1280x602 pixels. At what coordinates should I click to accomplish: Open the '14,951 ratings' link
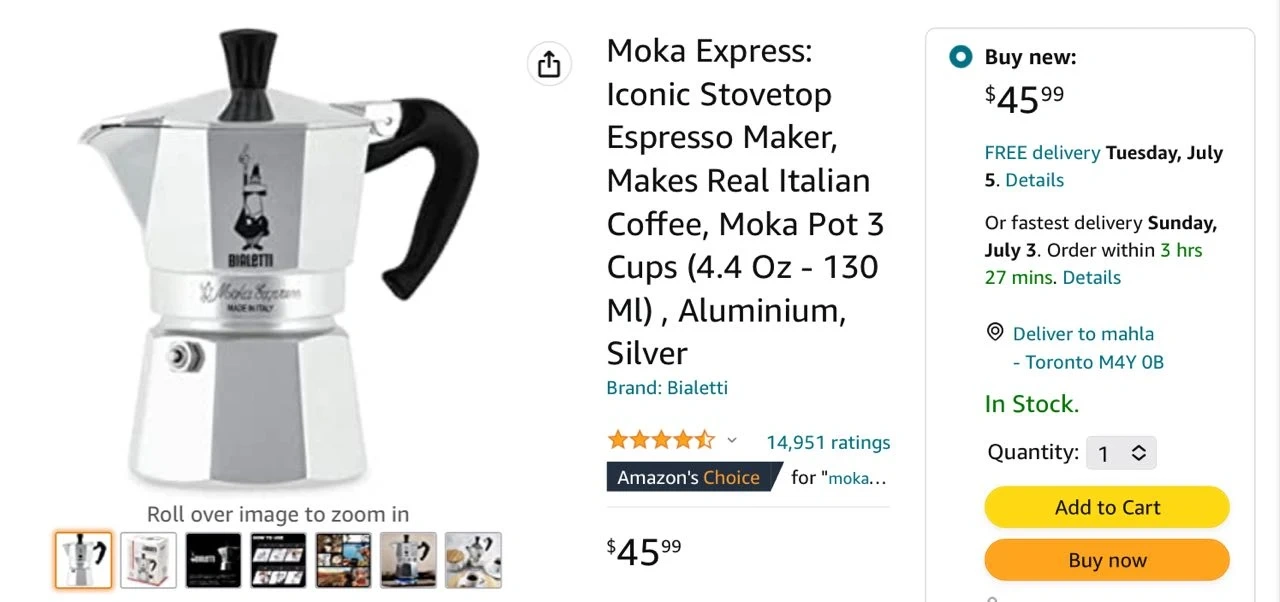tap(828, 442)
